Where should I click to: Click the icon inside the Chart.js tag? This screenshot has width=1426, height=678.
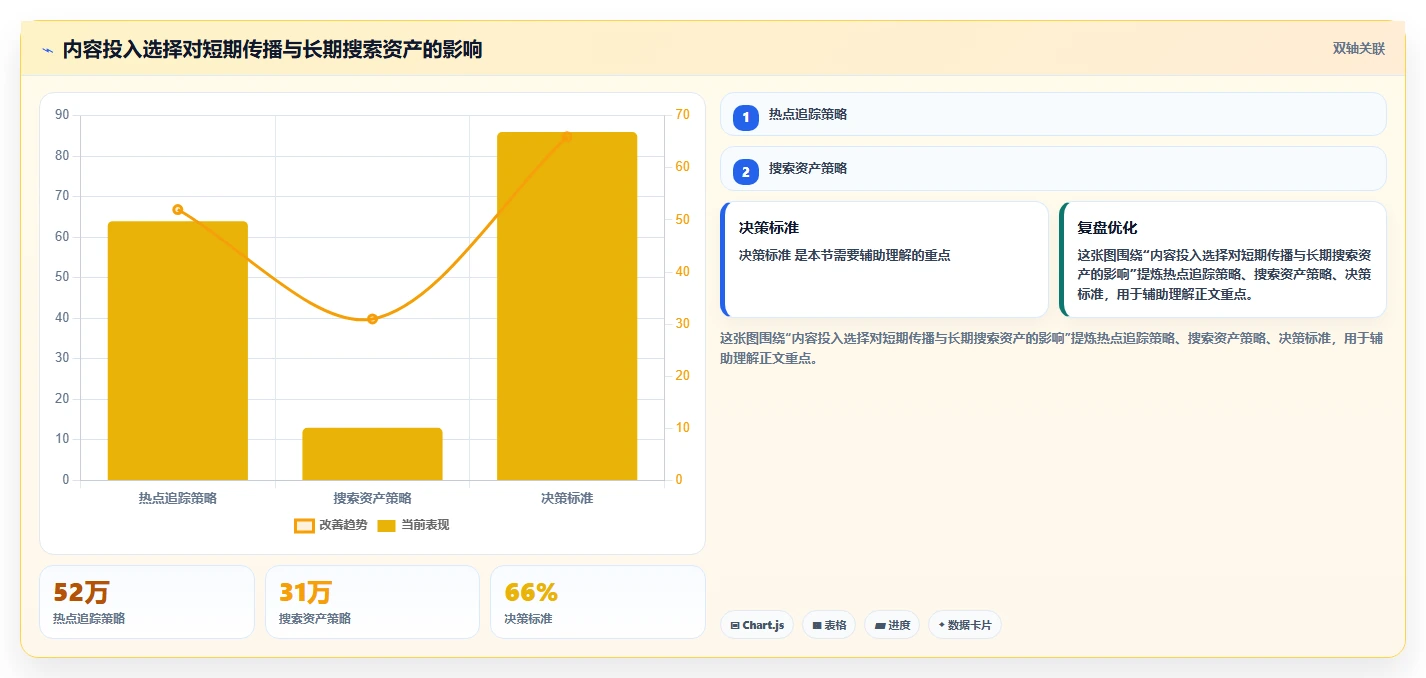(735, 625)
